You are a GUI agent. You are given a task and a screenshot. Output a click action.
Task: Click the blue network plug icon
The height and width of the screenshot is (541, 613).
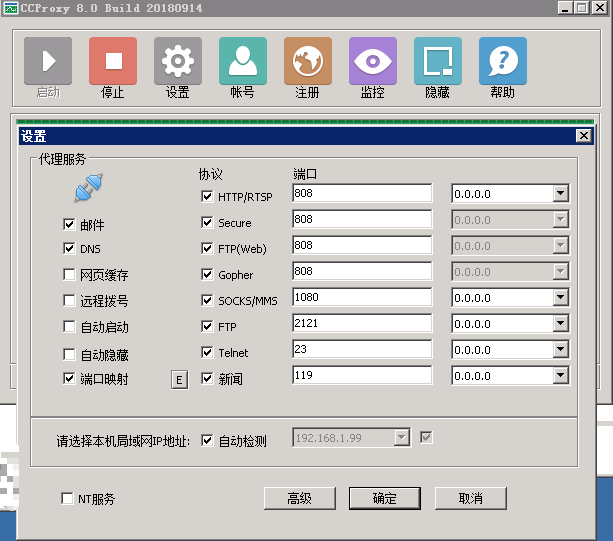(x=89, y=188)
